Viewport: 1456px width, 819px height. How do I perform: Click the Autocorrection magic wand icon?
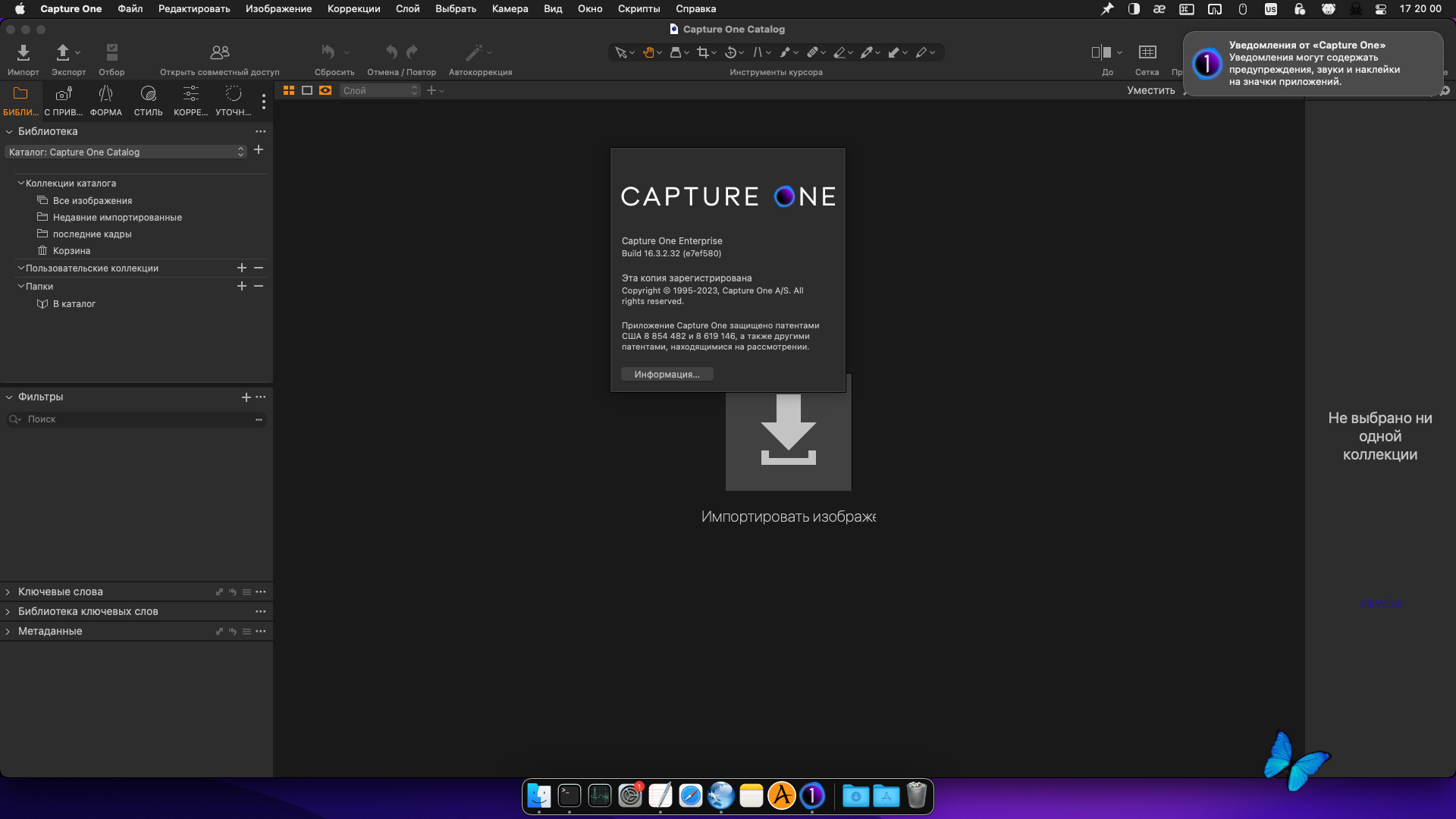click(x=474, y=52)
